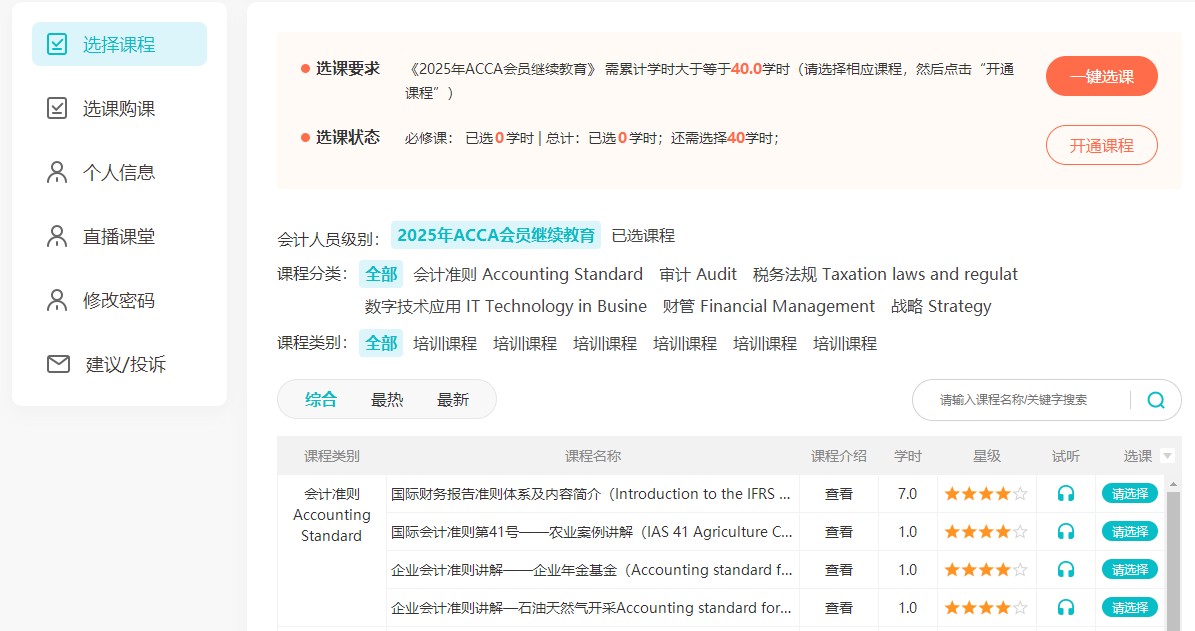Play audio preview for 石油天然气开采 course

coord(1065,607)
